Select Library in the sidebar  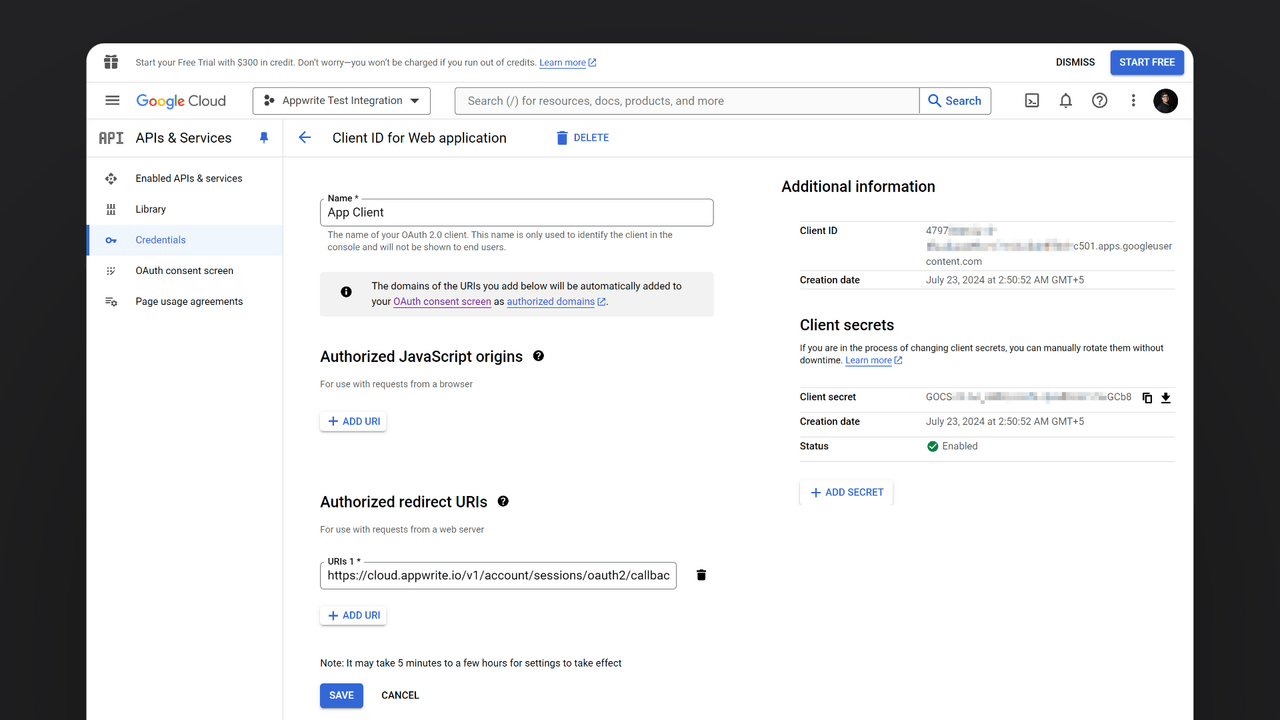click(150, 209)
